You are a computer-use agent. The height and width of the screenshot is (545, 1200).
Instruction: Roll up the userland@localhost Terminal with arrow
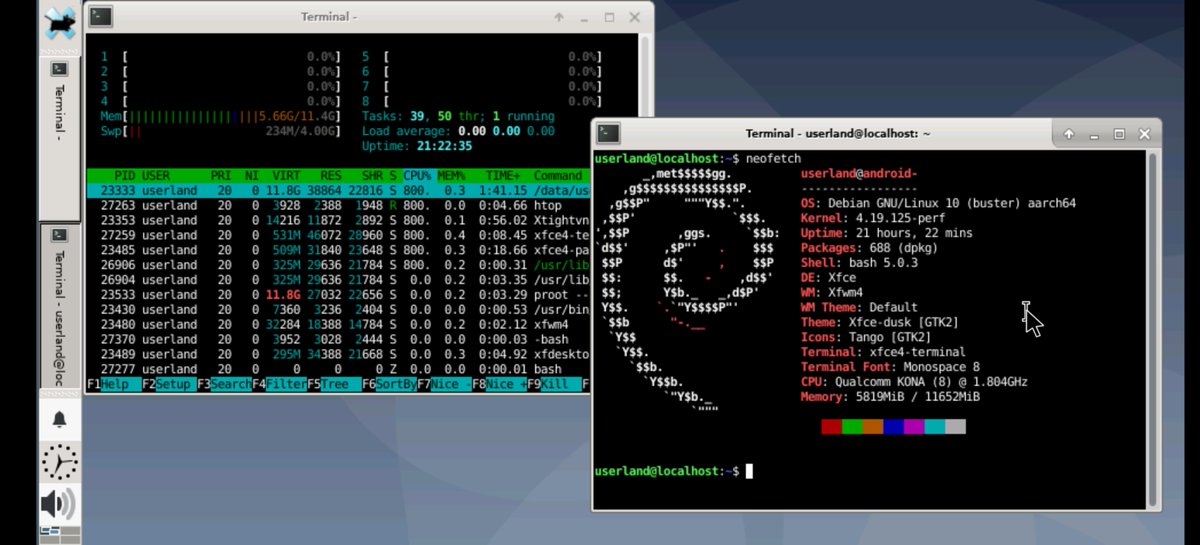pyautogui.click(x=1069, y=134)
